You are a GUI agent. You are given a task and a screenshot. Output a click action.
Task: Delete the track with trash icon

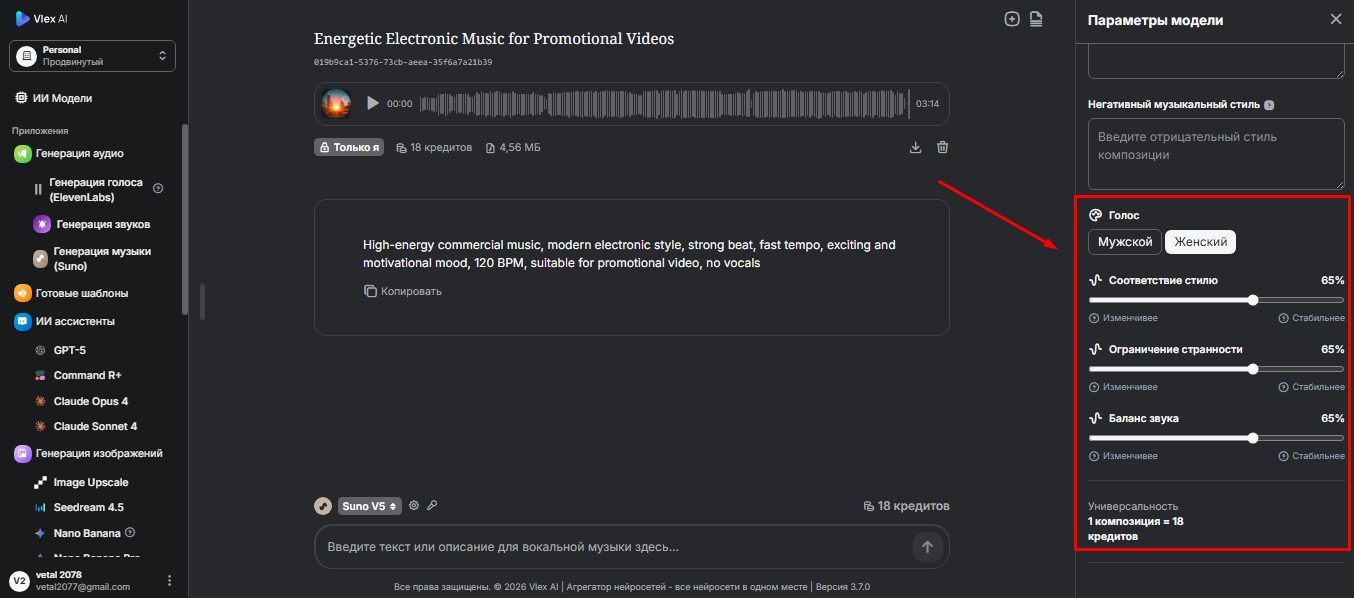[x=942, y=148]
